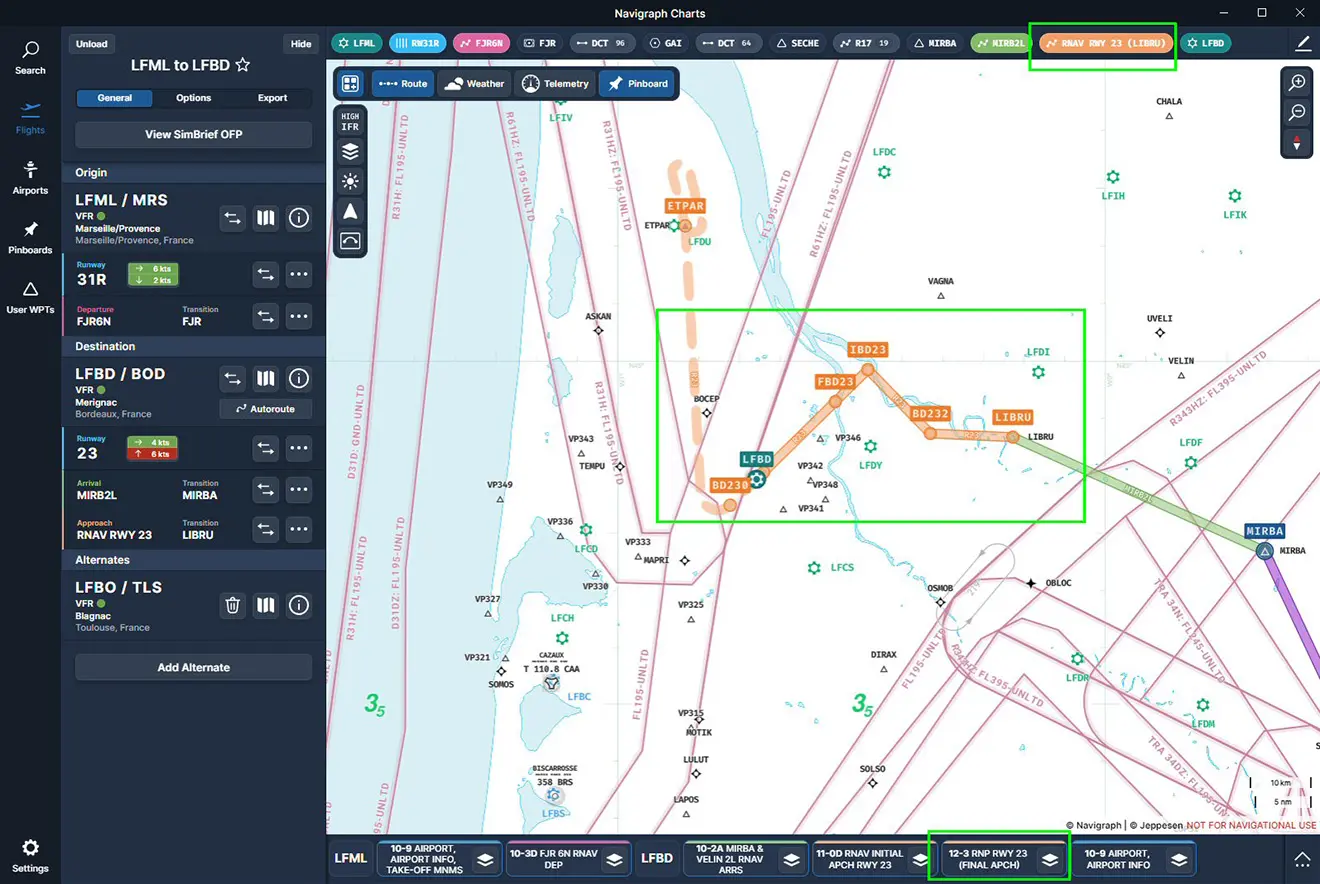
Task: Open layers for 12-3 RNP RWY 23 chart
Action: pyautogui.click(x=1050, y=858)
